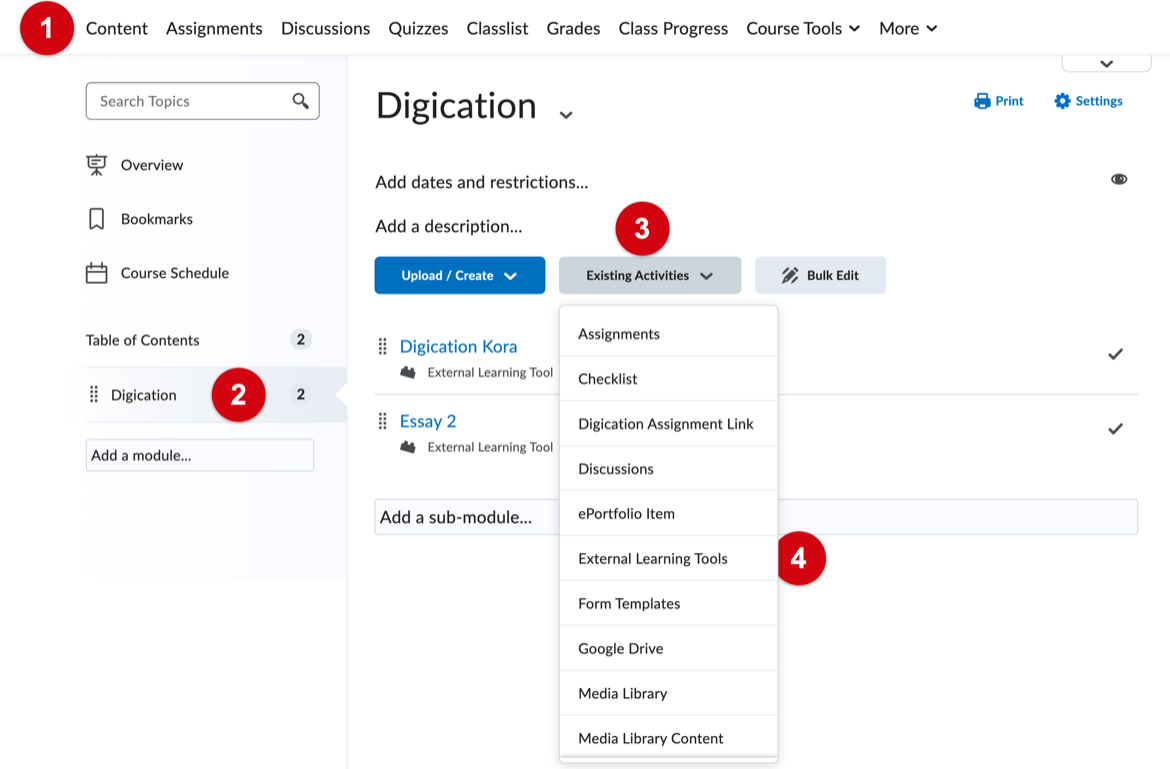Select the Digication module in sidebar

[x=143, y=395]
